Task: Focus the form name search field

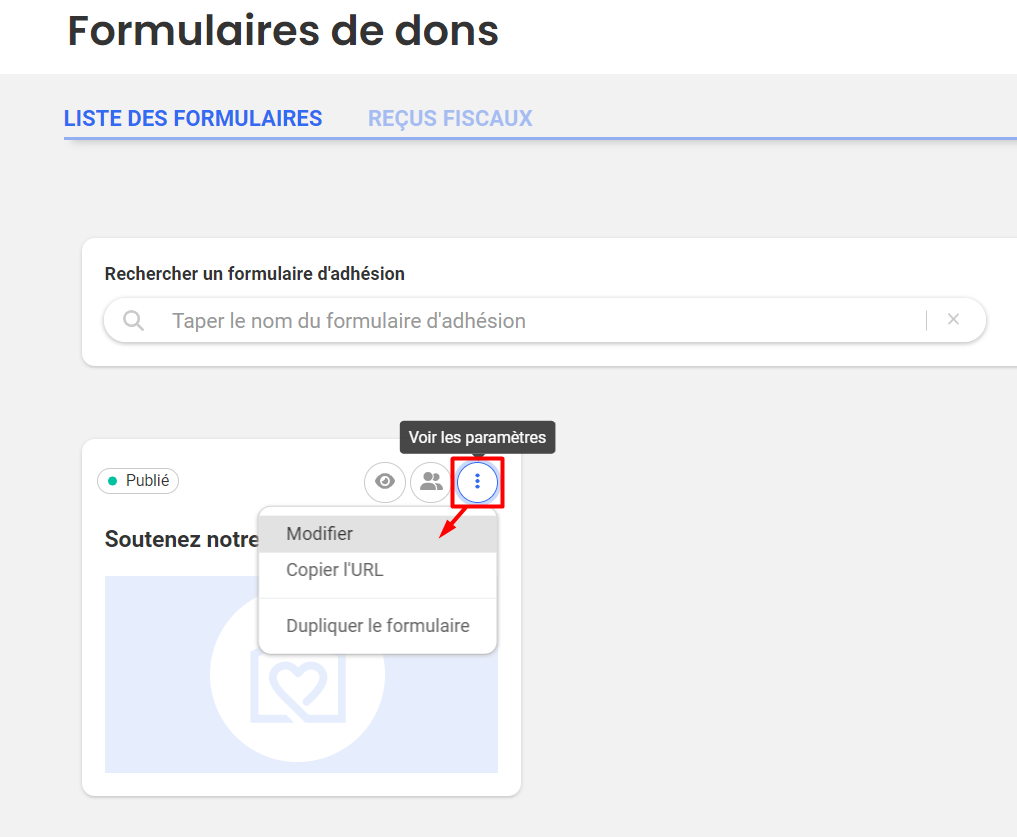Action: (x=545, y=321)
